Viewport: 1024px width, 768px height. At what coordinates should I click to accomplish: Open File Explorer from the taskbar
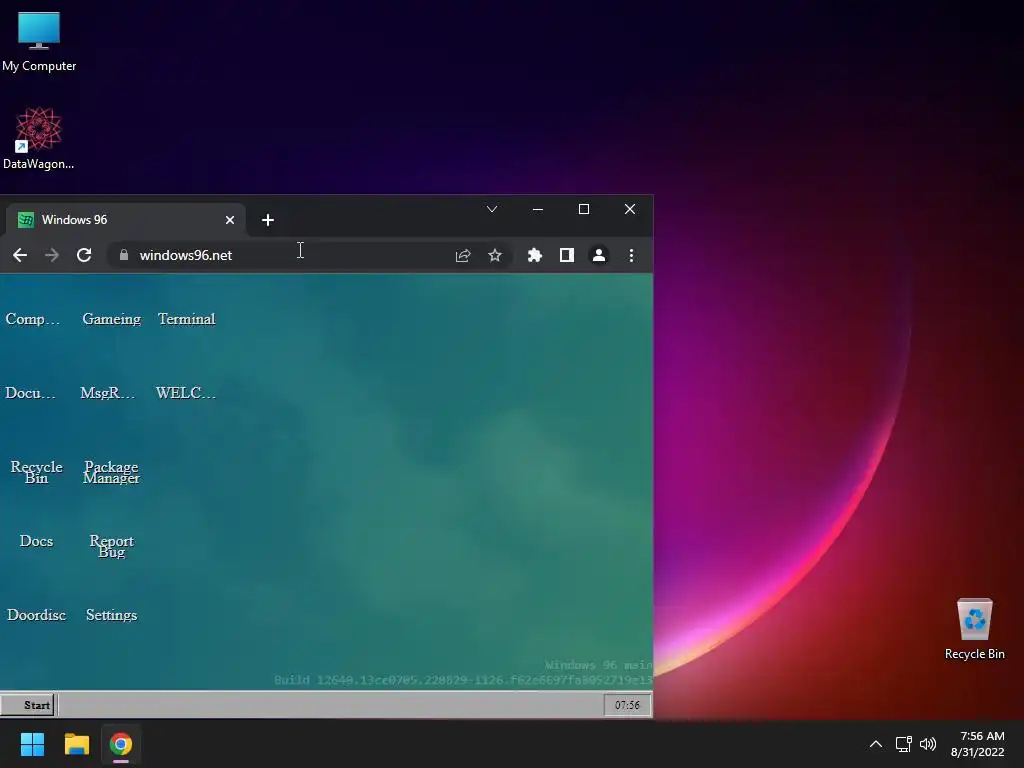pyautogui.click(x=76, y=744)
